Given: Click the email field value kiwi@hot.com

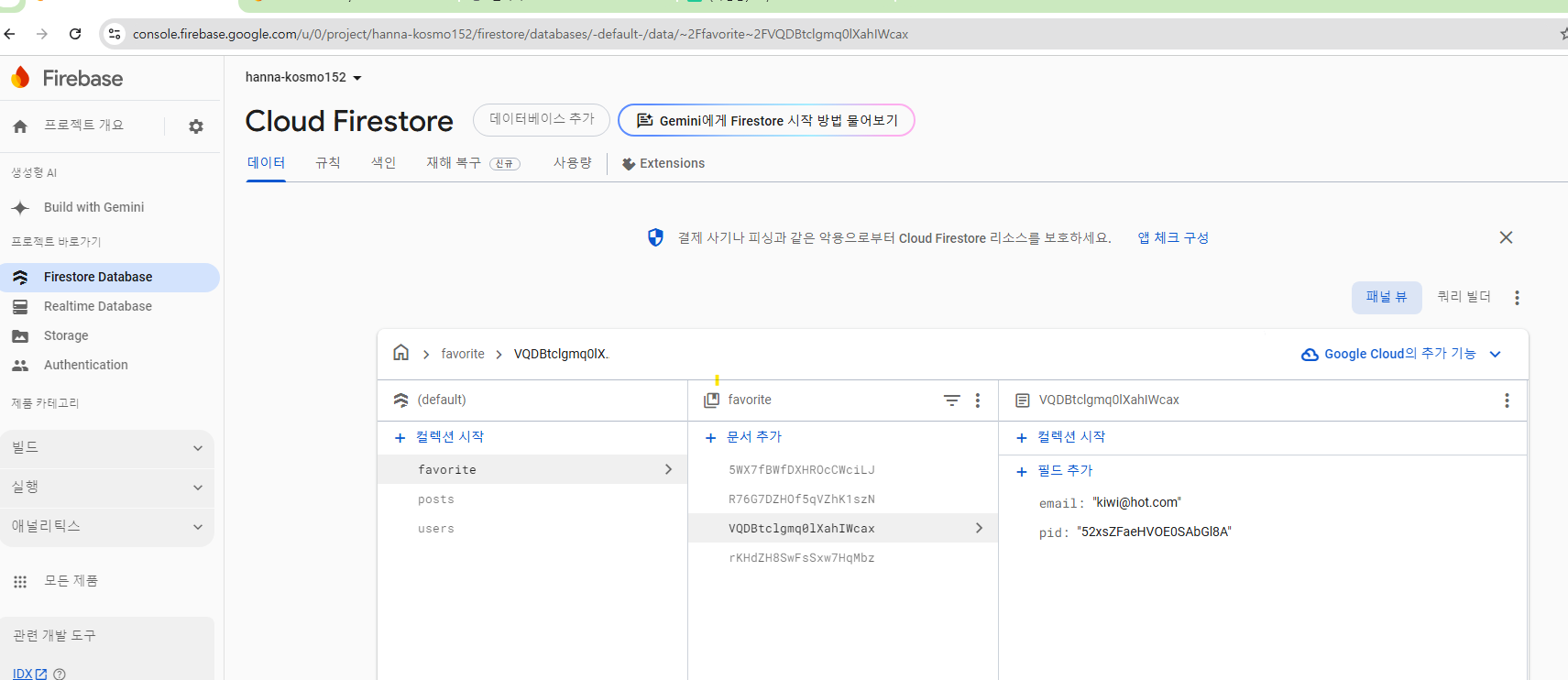Looking at the screenshot, I should [x=1136, y=503].
